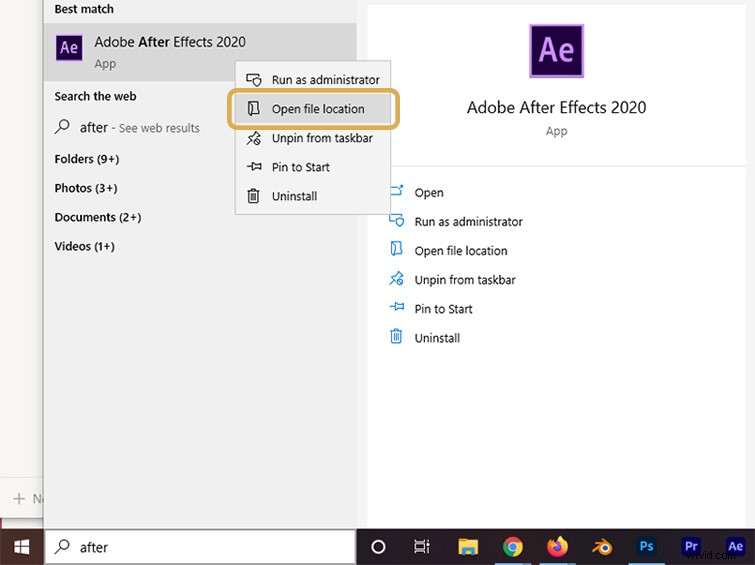755x565 pixels.
Task: Click blue shield icon in right details pane
Action: pos(396,220)
